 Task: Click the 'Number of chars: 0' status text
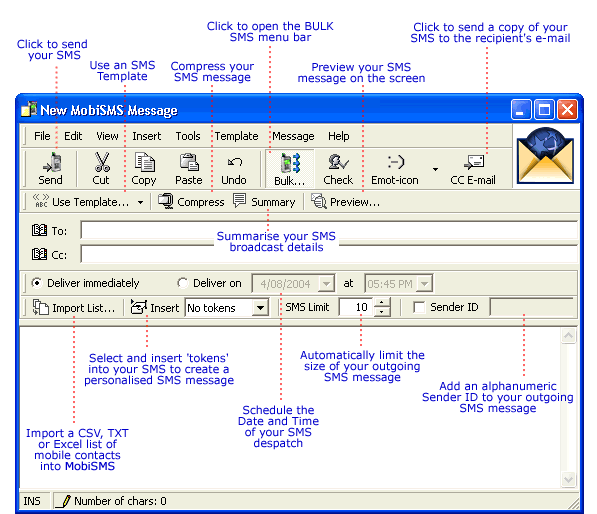click(120, 501)
